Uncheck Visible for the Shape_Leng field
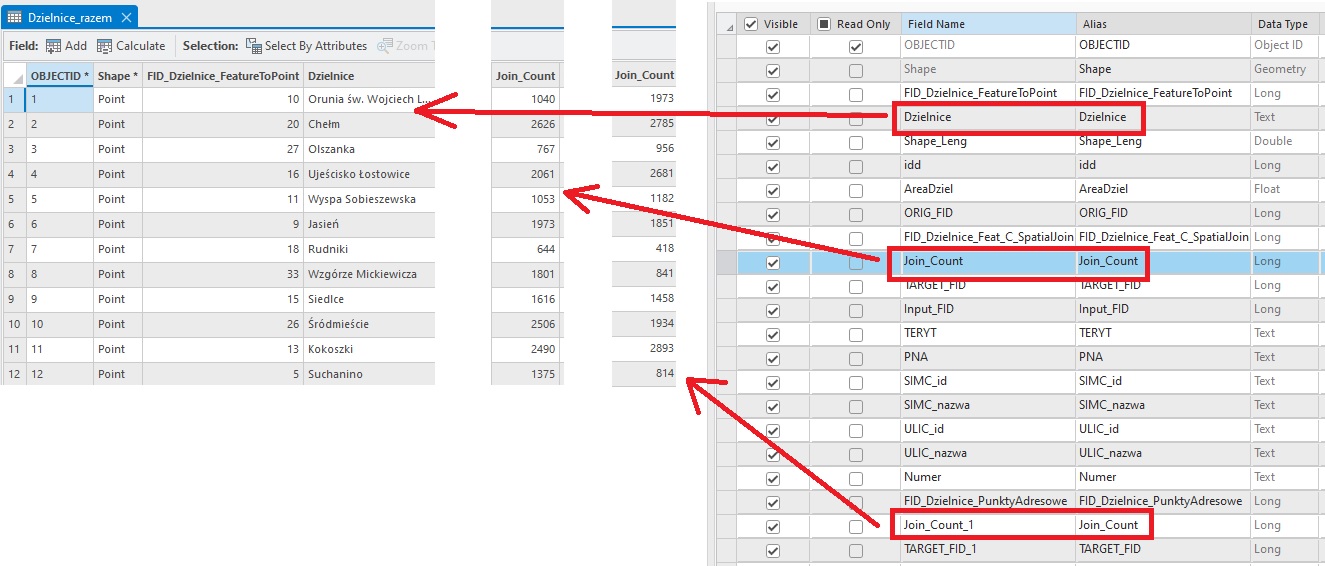1325x566 pixels. click(x=772, y=142)
